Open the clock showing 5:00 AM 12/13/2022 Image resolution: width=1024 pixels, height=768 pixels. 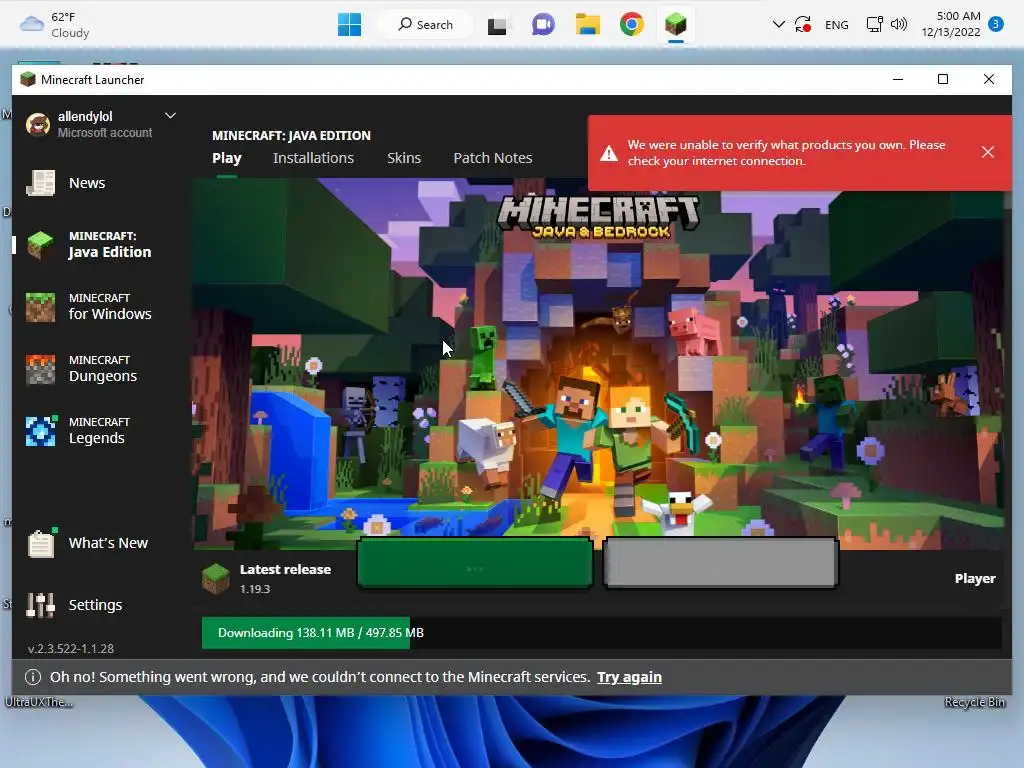click(951, 24)
